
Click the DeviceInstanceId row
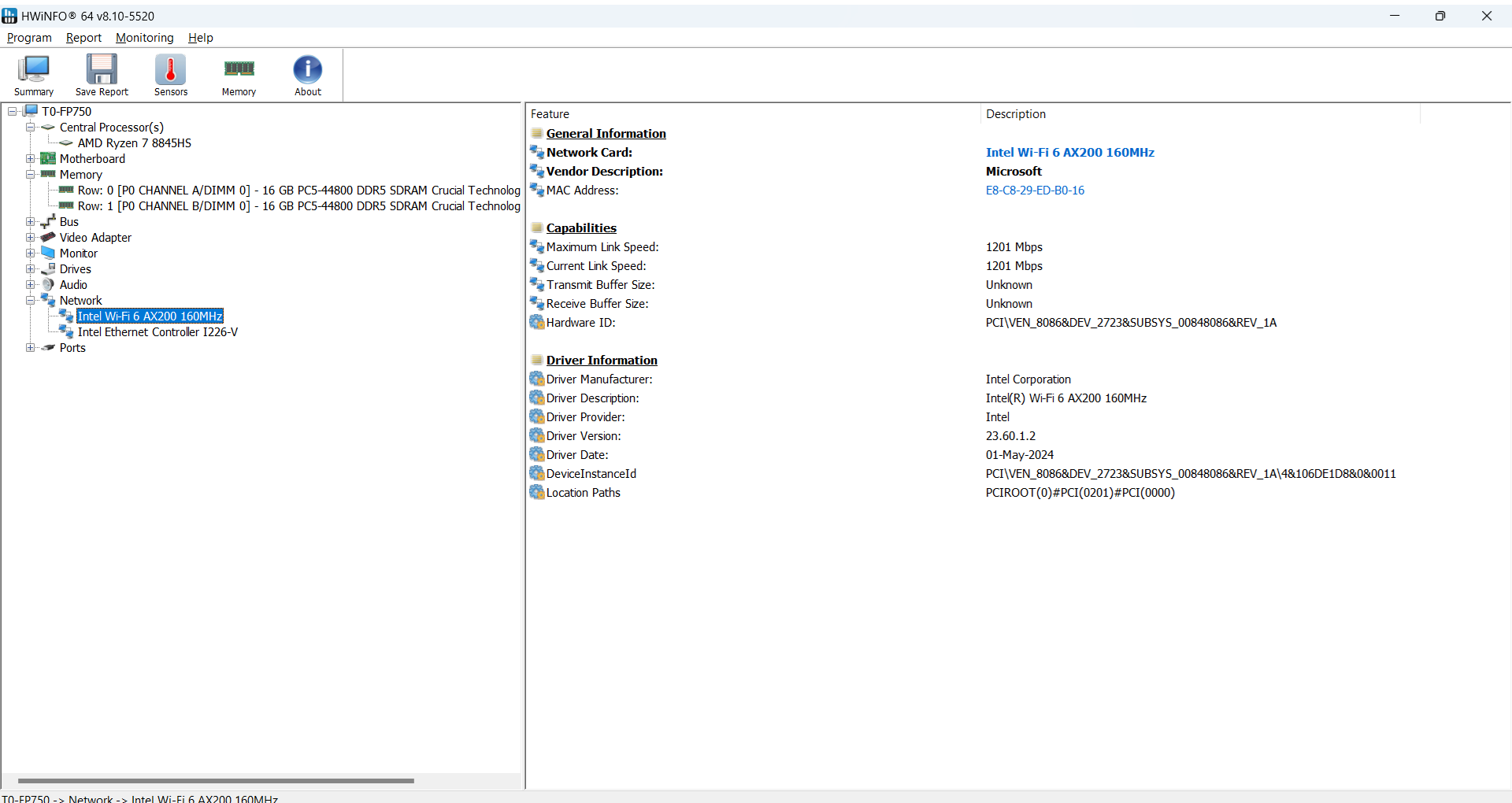click(x=973, y=473)
